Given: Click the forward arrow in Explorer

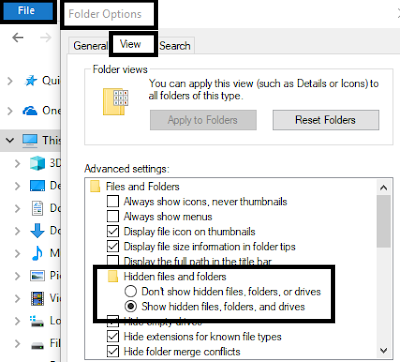Looking at the screenshot, I should 45,37.
